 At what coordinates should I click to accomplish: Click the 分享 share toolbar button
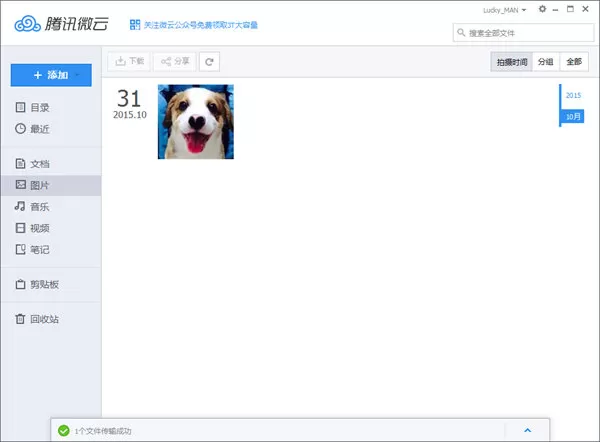[x=174, y=62]
